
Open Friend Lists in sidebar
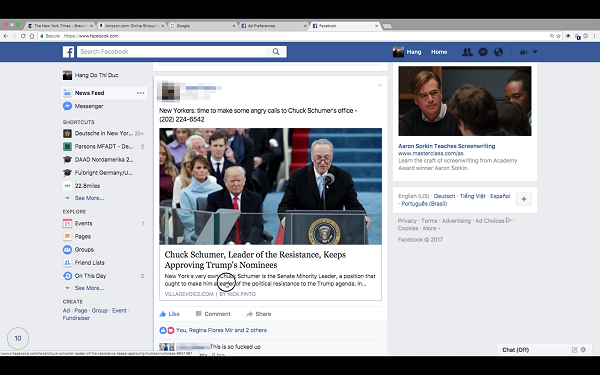click(90, 262)
